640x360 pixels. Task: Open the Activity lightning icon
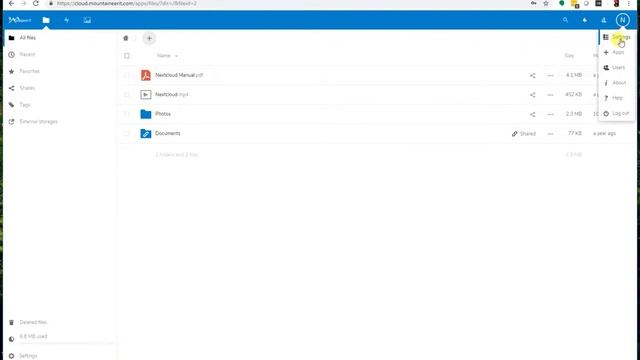(x=67, y=20)
